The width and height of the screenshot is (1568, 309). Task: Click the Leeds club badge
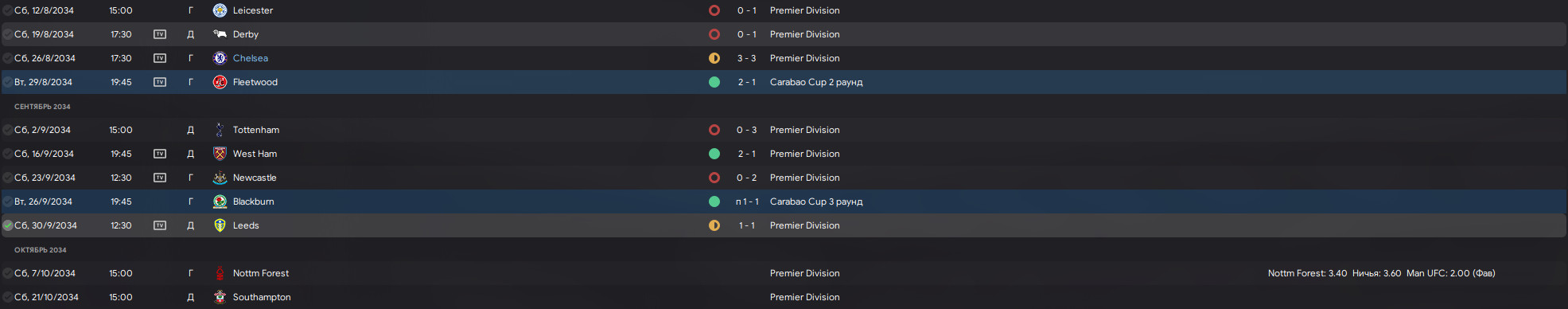tap(220, 225)
